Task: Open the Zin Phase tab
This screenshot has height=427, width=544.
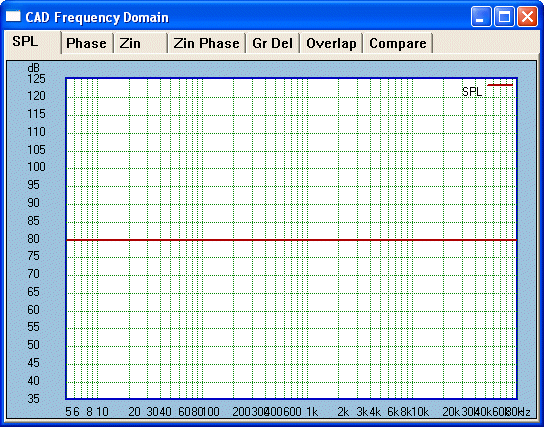Action: point(206,43)
